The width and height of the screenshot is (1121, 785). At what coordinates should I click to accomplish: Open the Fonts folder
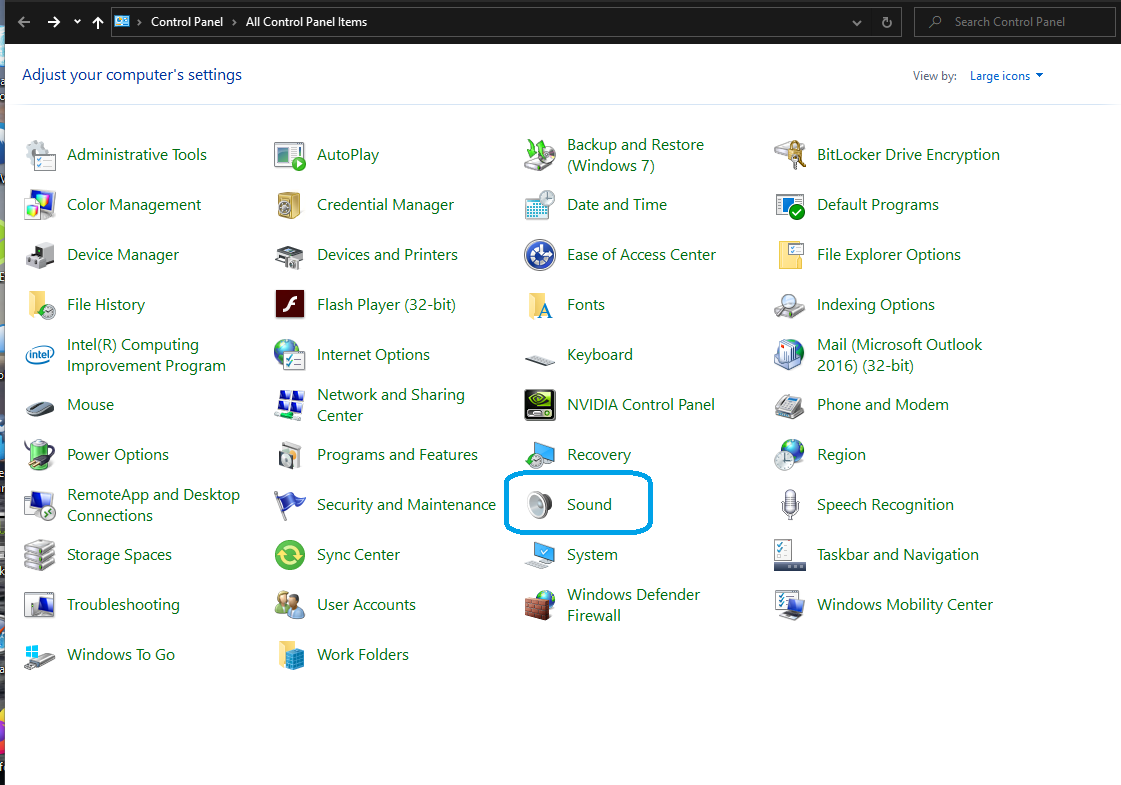pyautogui.click(x=586, y=304)
